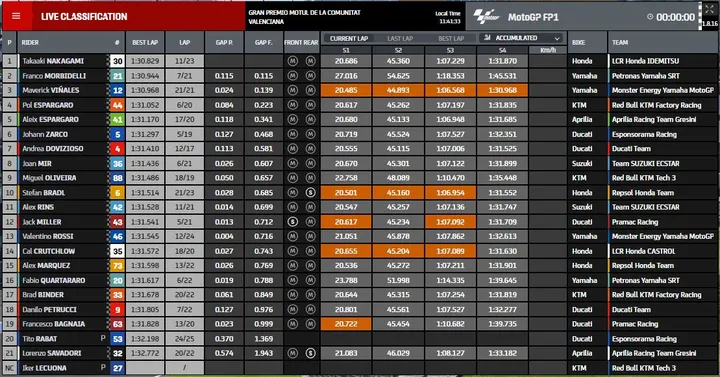This screenshot has width=720, height=377.
Task: Open the hamburger menu
Action: (x=16, y=17)
